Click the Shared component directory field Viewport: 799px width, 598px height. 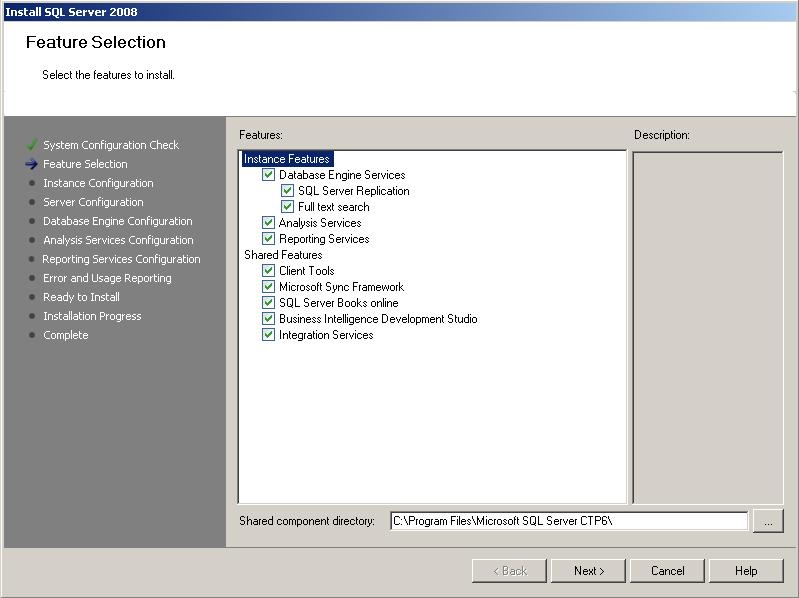(569, 521)
